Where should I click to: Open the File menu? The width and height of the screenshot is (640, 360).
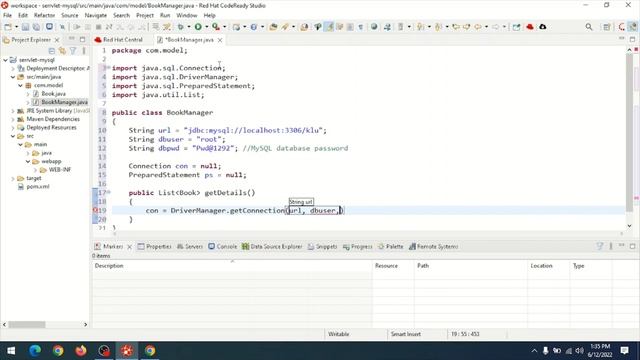pyautogui.click(x=7, y=15)
